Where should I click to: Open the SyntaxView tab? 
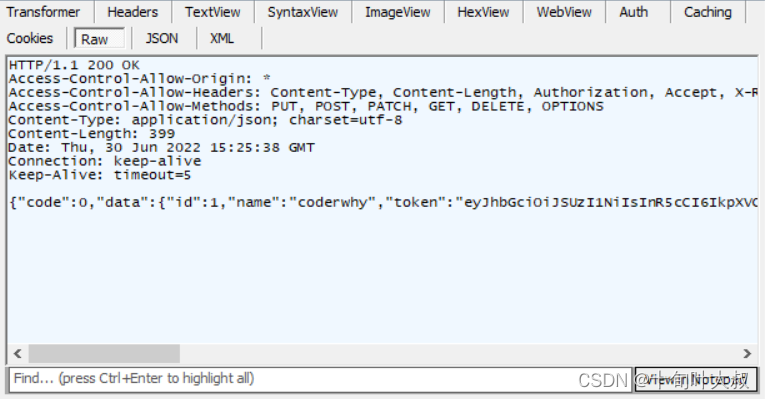point(302,12)
